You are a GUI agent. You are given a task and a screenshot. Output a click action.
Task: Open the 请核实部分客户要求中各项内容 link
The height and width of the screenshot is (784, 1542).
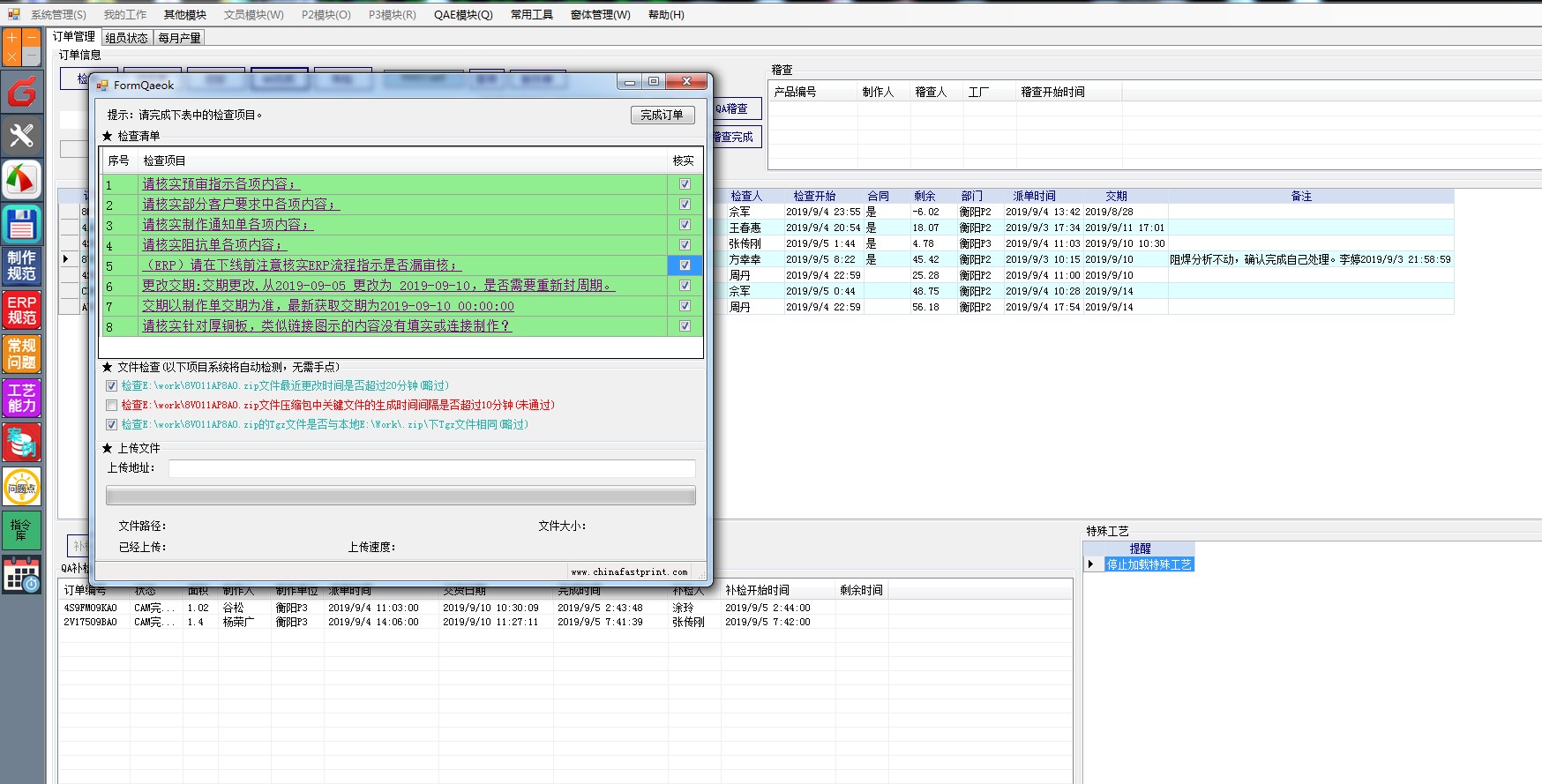[x=241, y=205]
